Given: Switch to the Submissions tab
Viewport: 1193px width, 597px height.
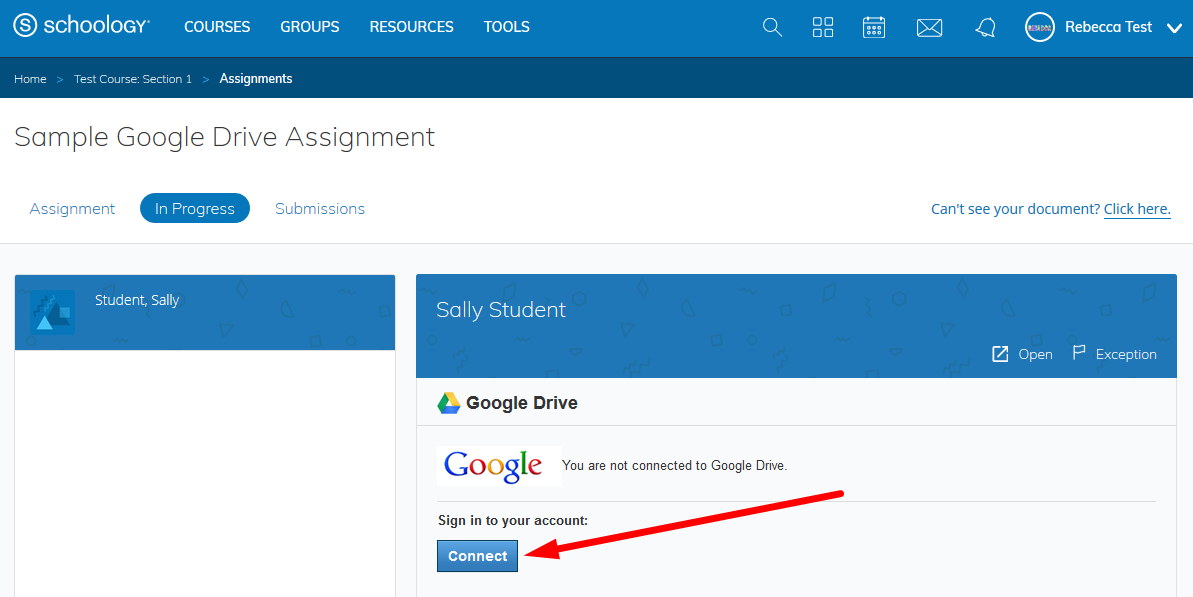Looking at the screenshot, I should pyautogui.click(x=320, y=209).
